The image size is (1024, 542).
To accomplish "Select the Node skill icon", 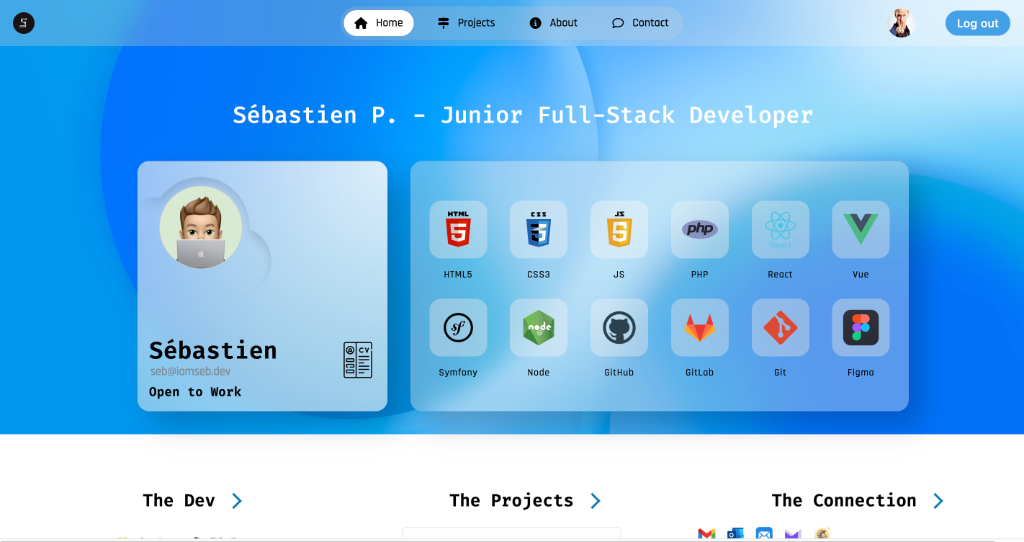I will [539, 327].
